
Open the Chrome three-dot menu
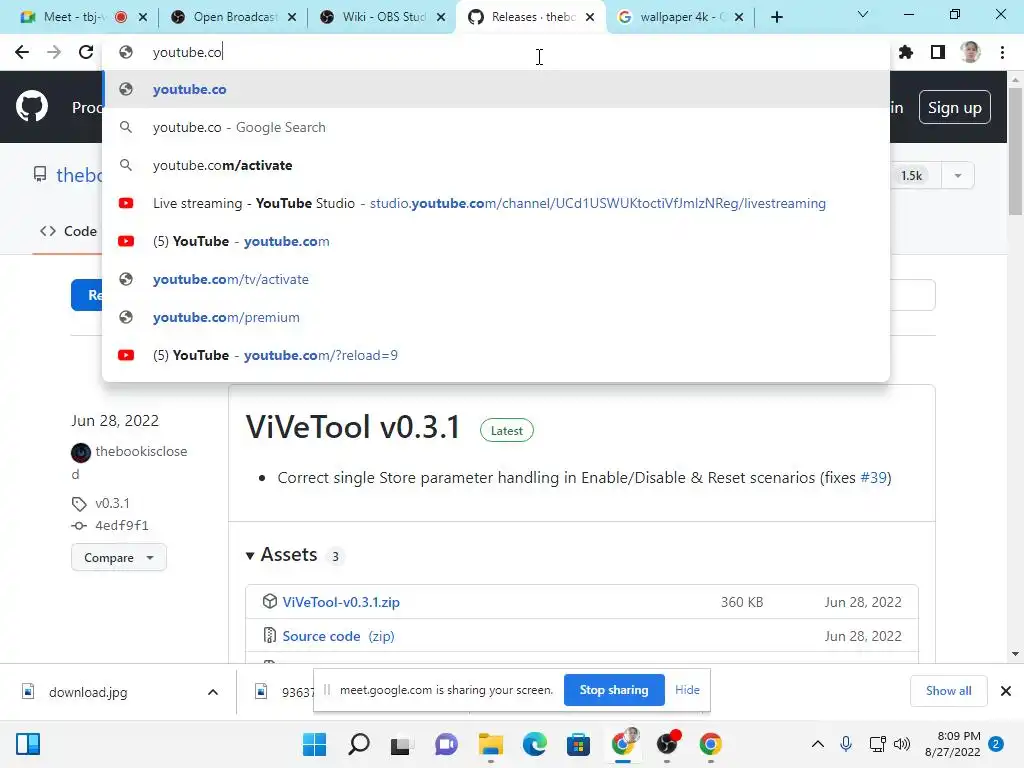point(1002,52)
